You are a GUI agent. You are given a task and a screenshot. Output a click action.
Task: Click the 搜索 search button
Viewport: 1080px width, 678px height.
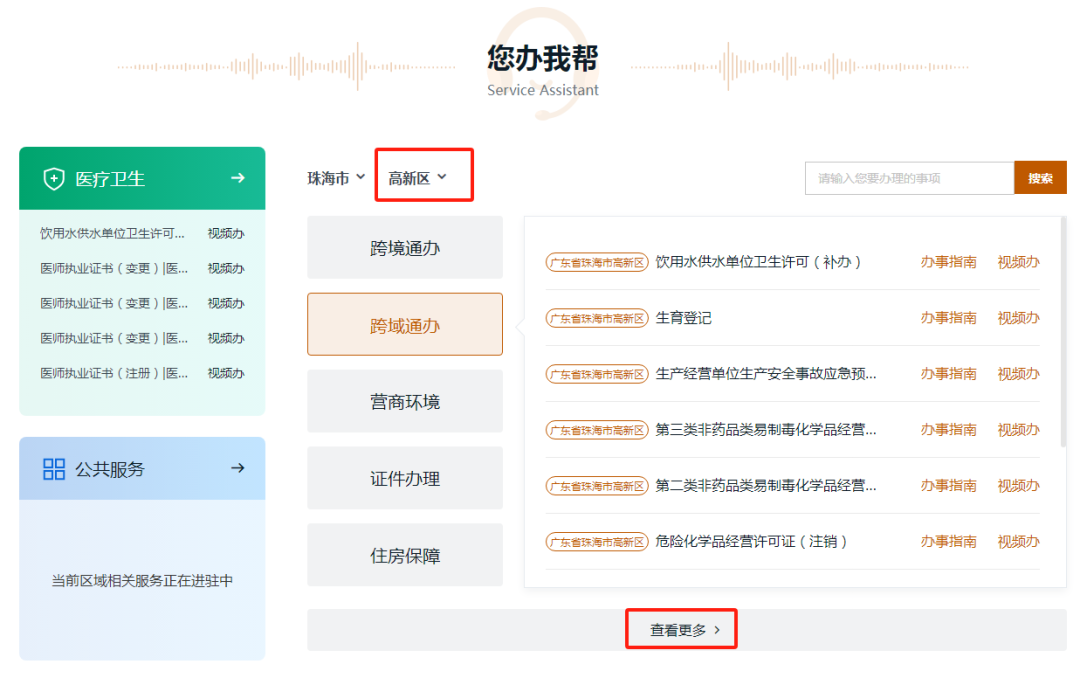tap(1040, 177)
